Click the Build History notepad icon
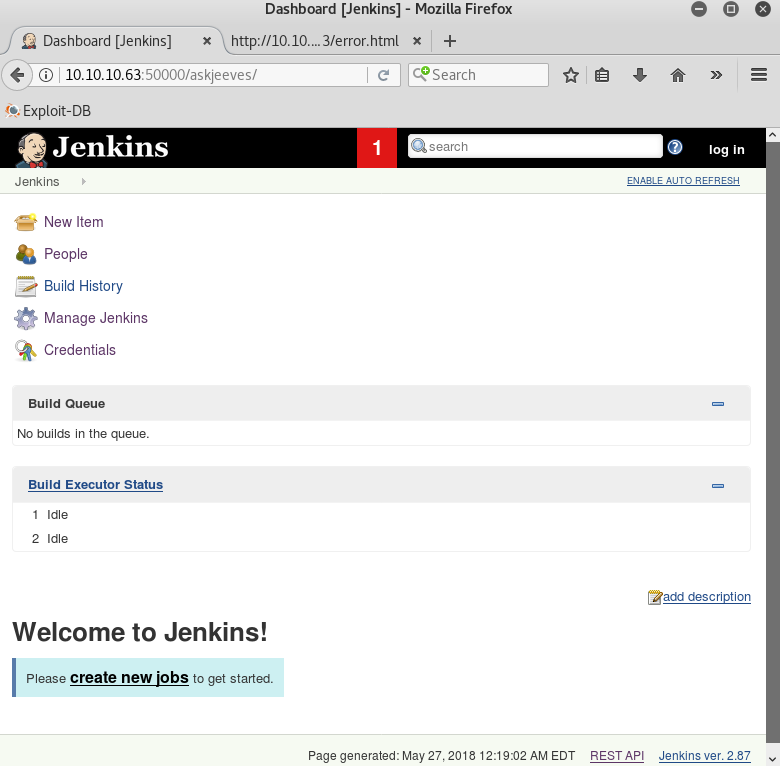Screen dimensions: 780x766 (25, 286)
